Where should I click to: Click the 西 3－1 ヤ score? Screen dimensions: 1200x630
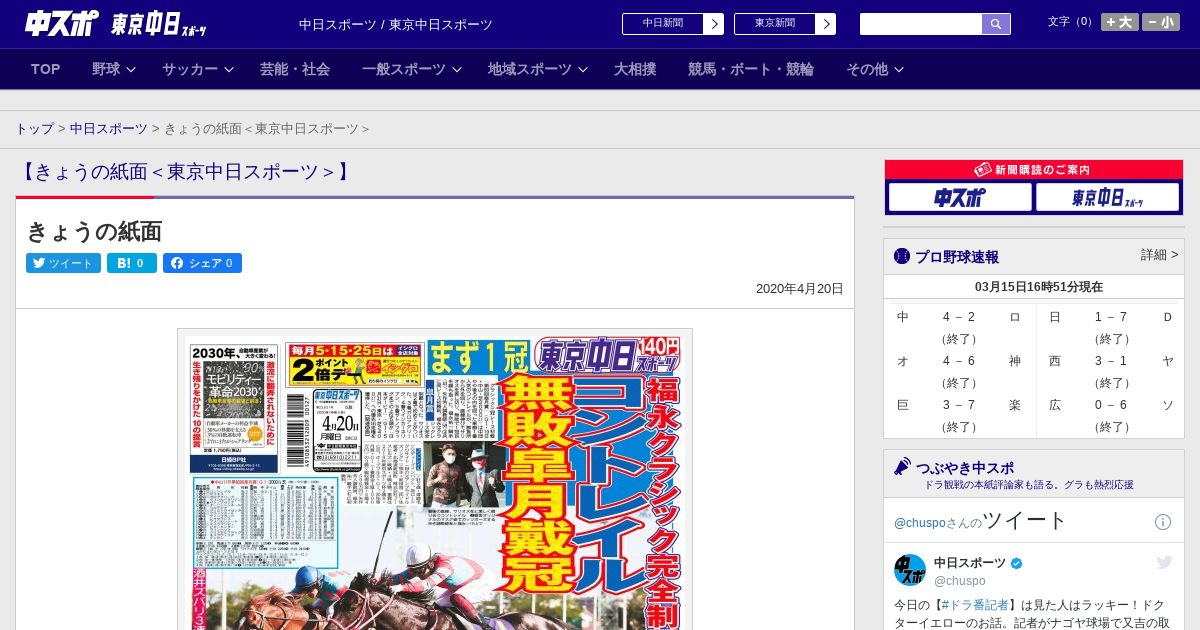click(1111, 361)
